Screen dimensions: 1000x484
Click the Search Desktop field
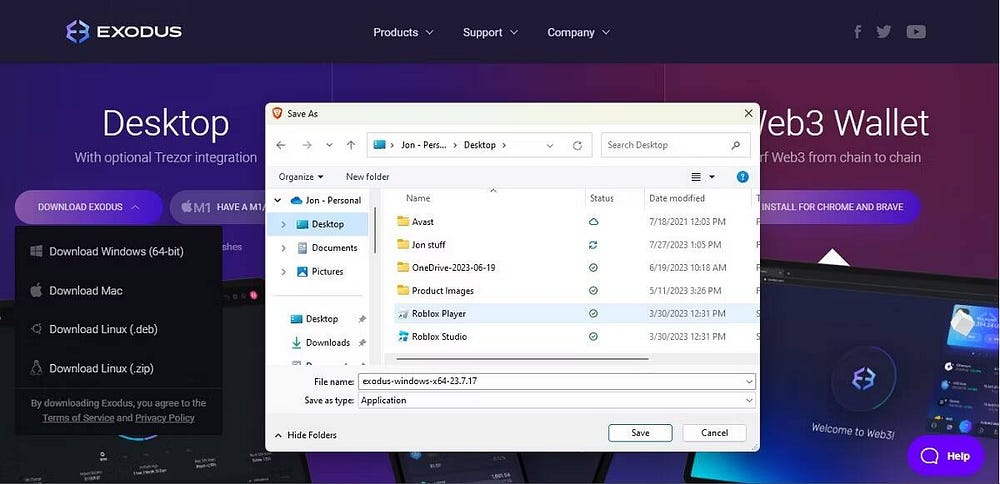[x=675, y=145]
